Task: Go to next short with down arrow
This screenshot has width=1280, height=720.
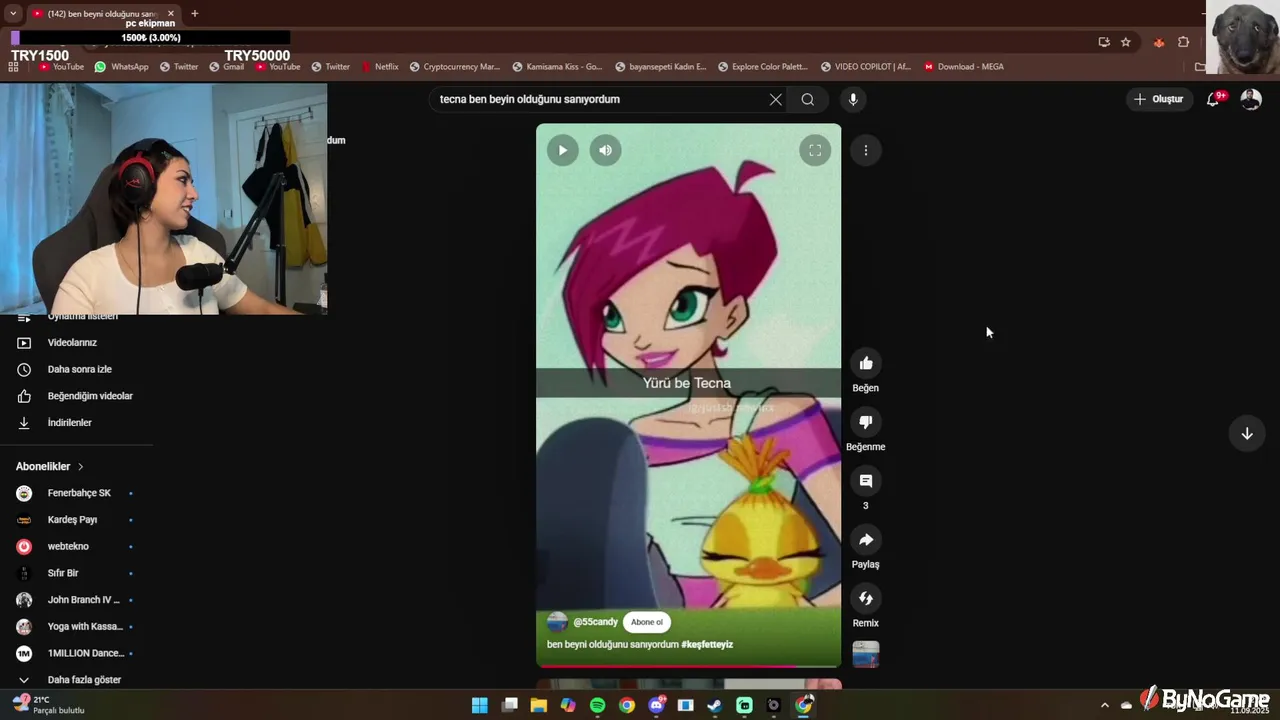Action: coord(1247,433)
